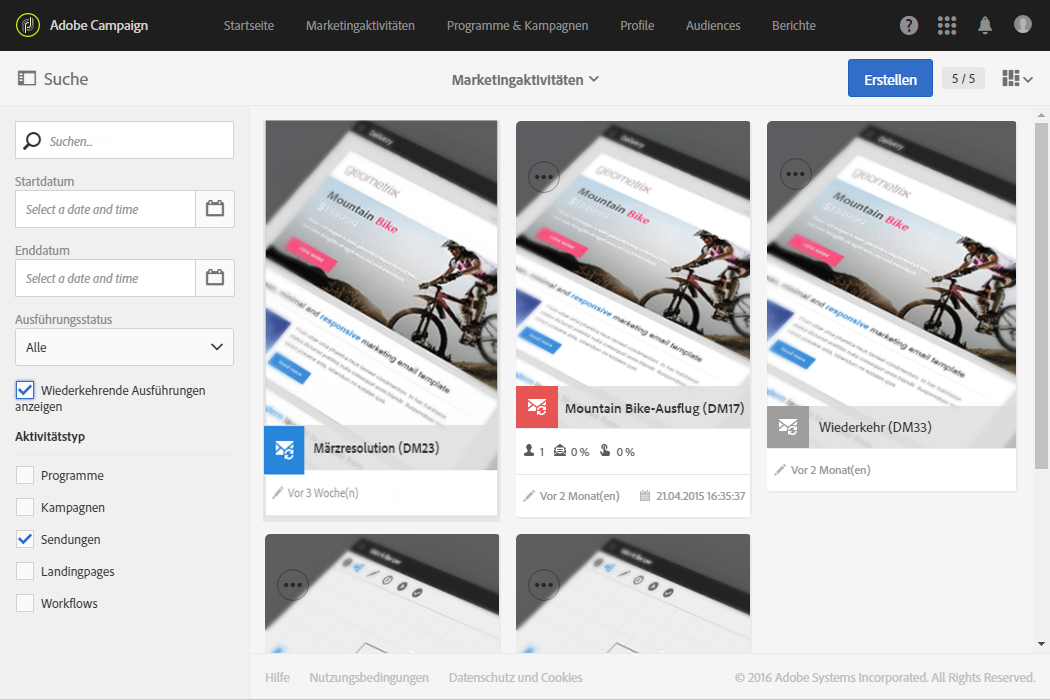Screen dimensions: 1050x700
Task: Click the Startdatum date and time field
Action: 106,209
